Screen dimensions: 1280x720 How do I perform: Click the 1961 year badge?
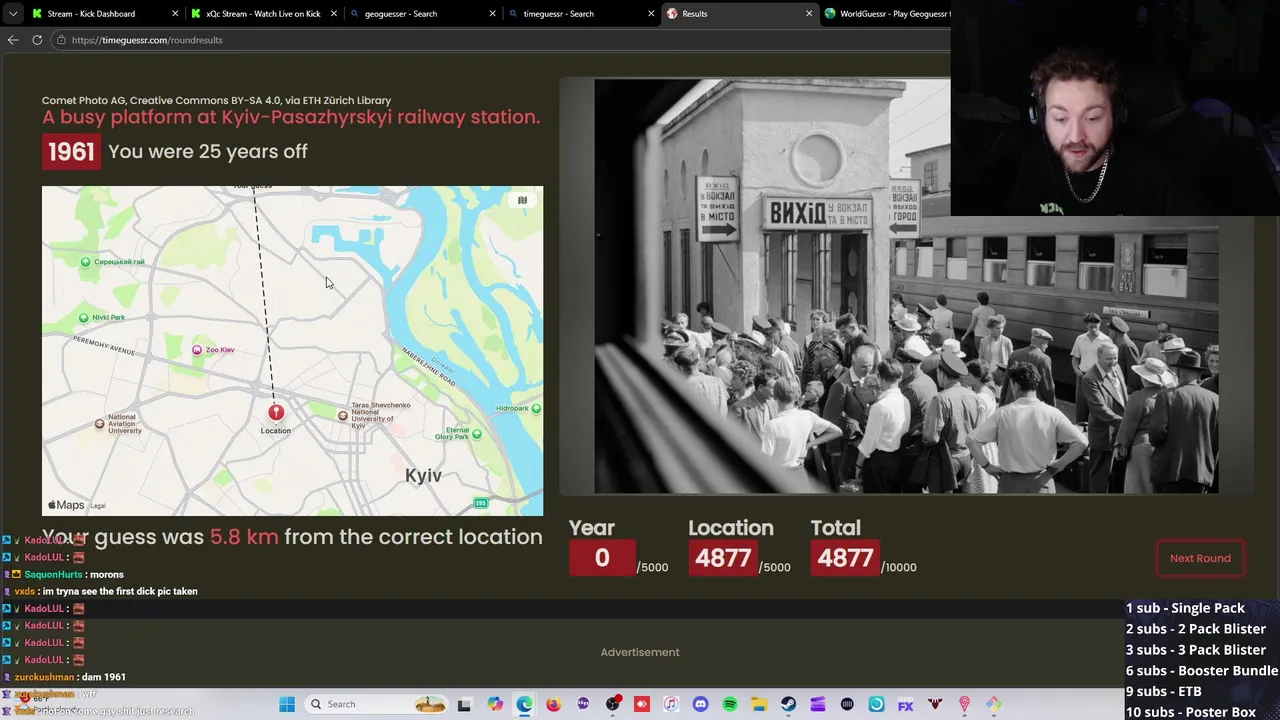point(71,152)
